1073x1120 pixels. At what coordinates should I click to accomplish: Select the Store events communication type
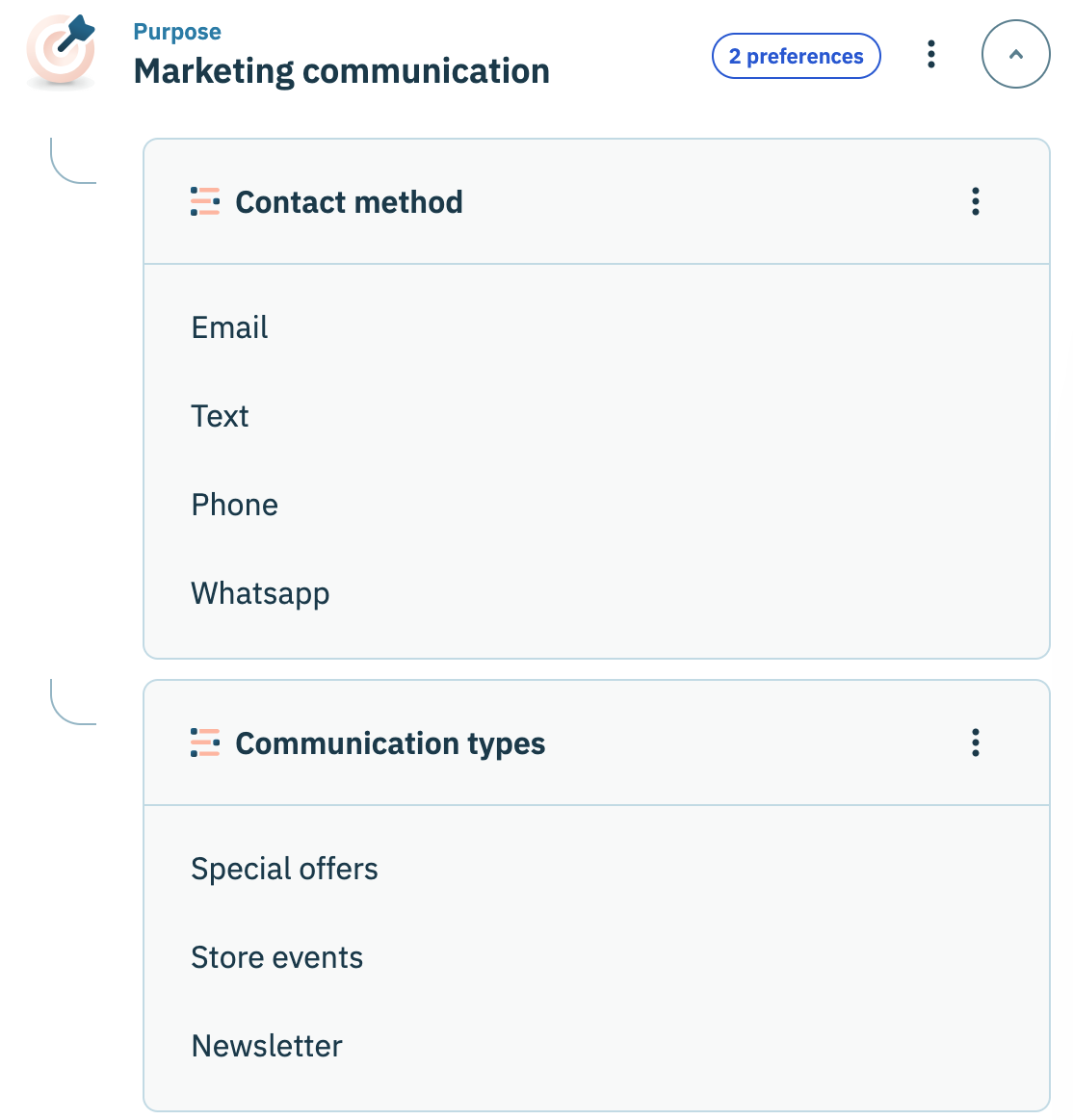pyautogui.click(x=276, y=957)
